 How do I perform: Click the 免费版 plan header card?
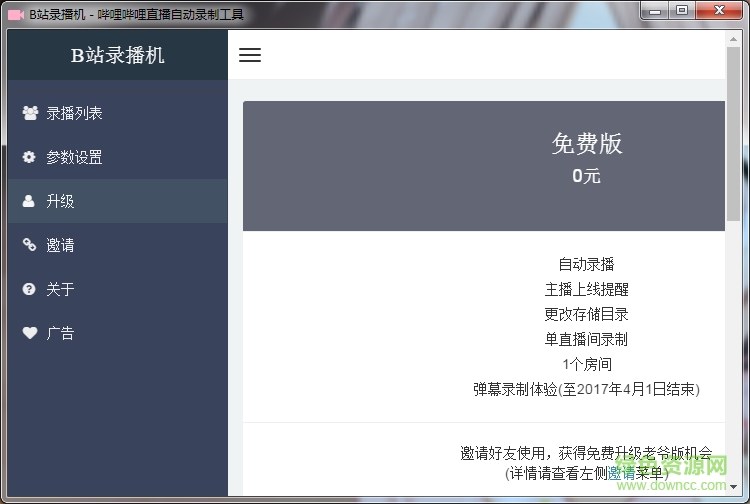coord(484,165)
